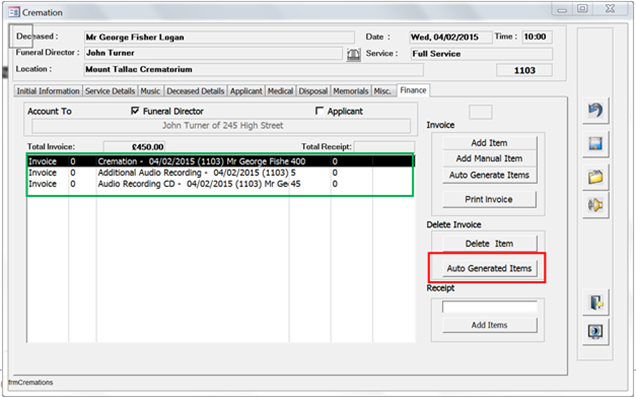
Task: Open the Memorials tab
Action: pyautogui.click(x=351, y=91)
